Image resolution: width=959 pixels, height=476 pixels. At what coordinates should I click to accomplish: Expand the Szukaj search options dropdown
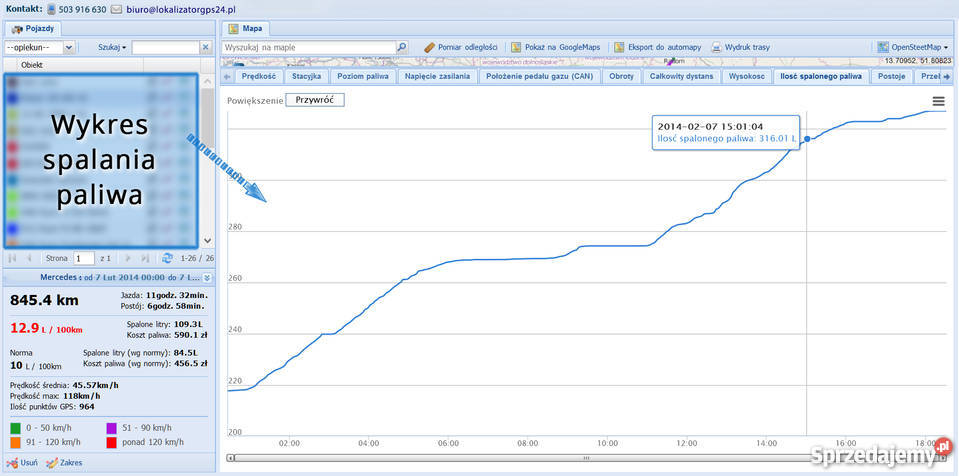[112, 47]
